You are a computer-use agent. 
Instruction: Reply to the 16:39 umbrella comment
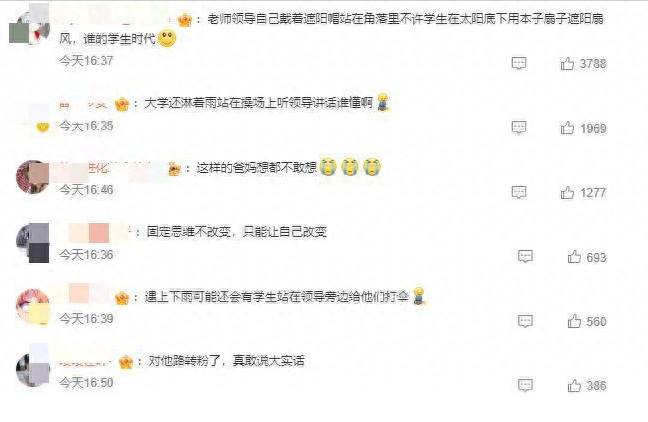click(525, 321)
